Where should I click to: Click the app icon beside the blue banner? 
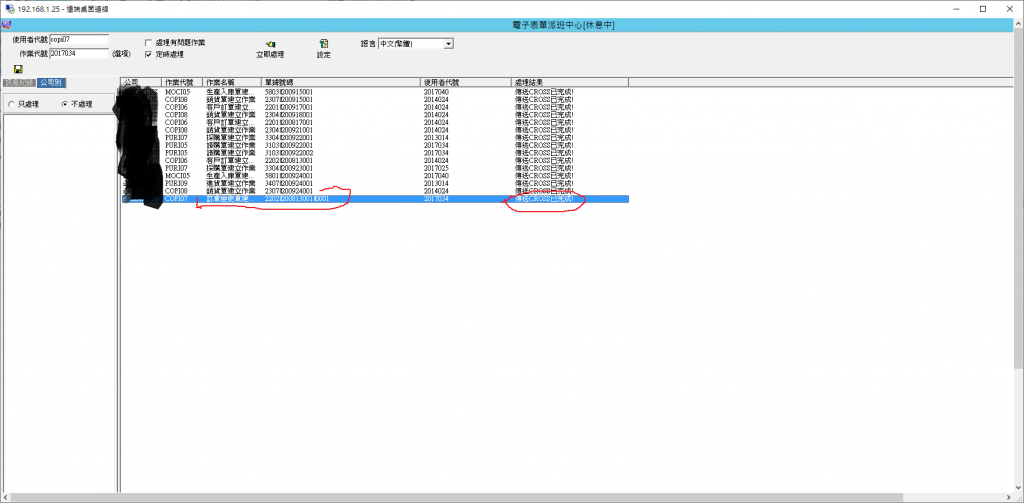pos(6,25)
